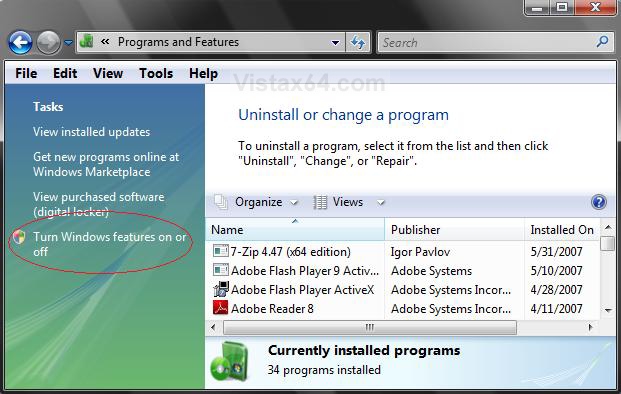Click the 7-Zip program icon
This screenshot has width=621, height=394.
[221, 251]
